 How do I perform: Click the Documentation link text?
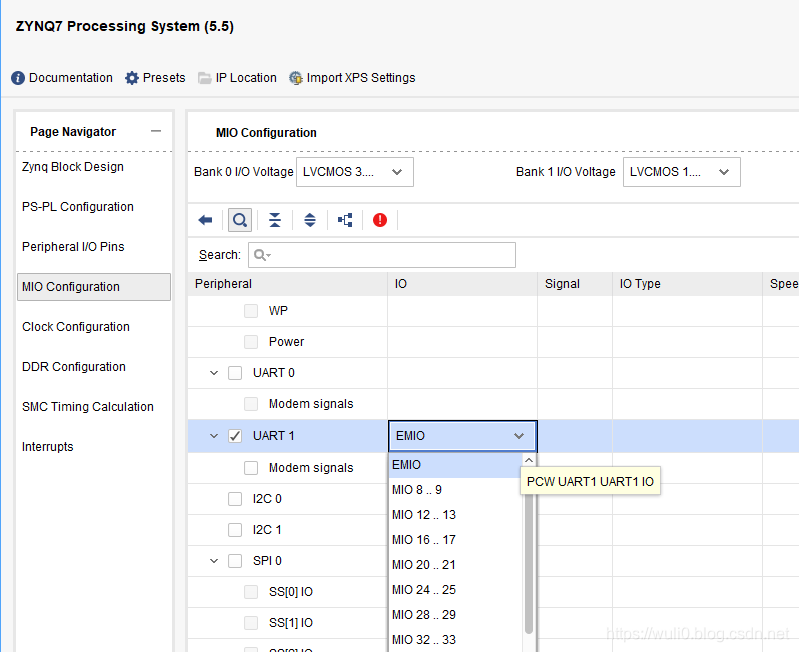[x=71, y=78]
